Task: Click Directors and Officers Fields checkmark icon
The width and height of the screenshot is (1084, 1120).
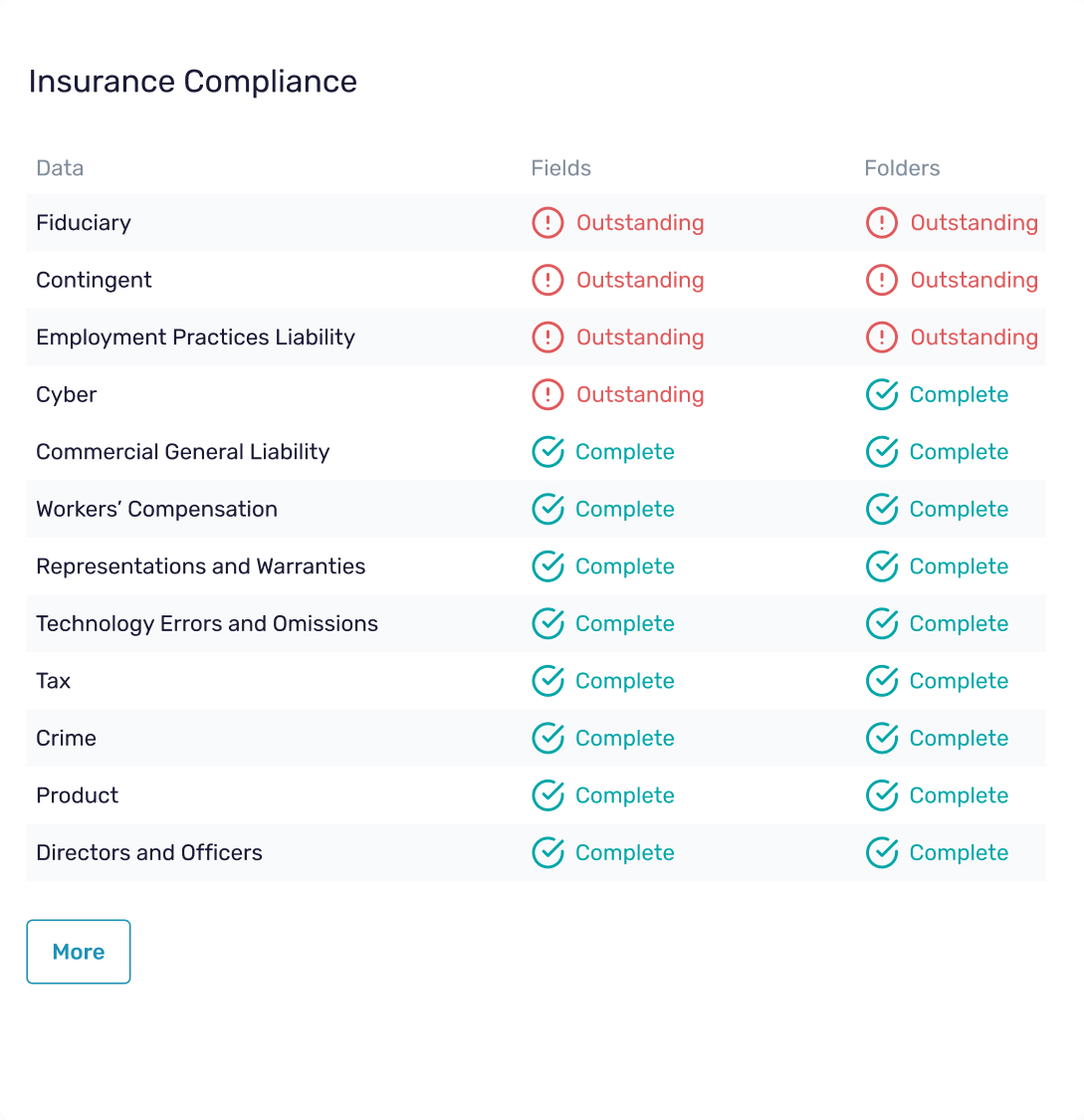Action: pyautogui.click(x=547, y=853)
